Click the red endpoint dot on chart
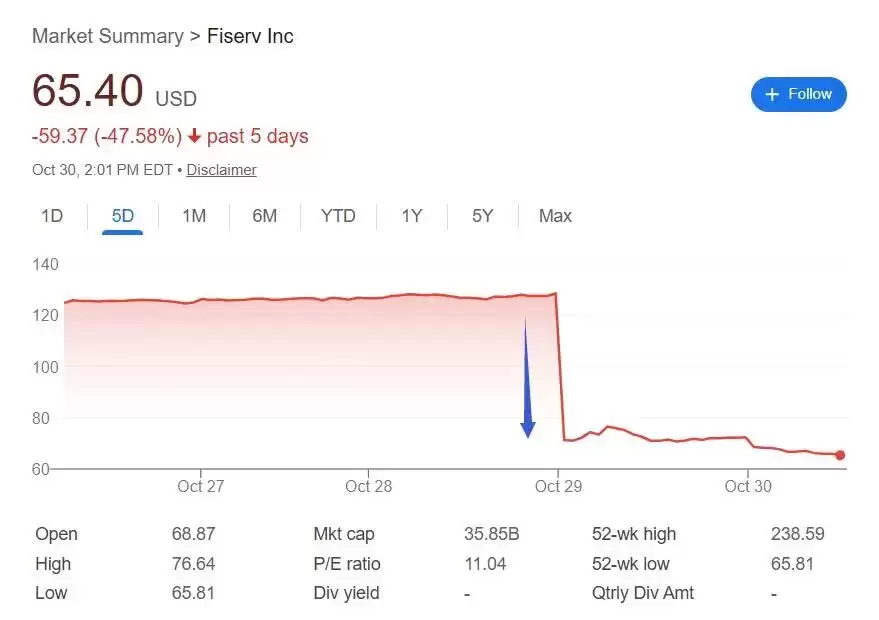This screenshot has height=620, width=879. [x=840, y=455]
